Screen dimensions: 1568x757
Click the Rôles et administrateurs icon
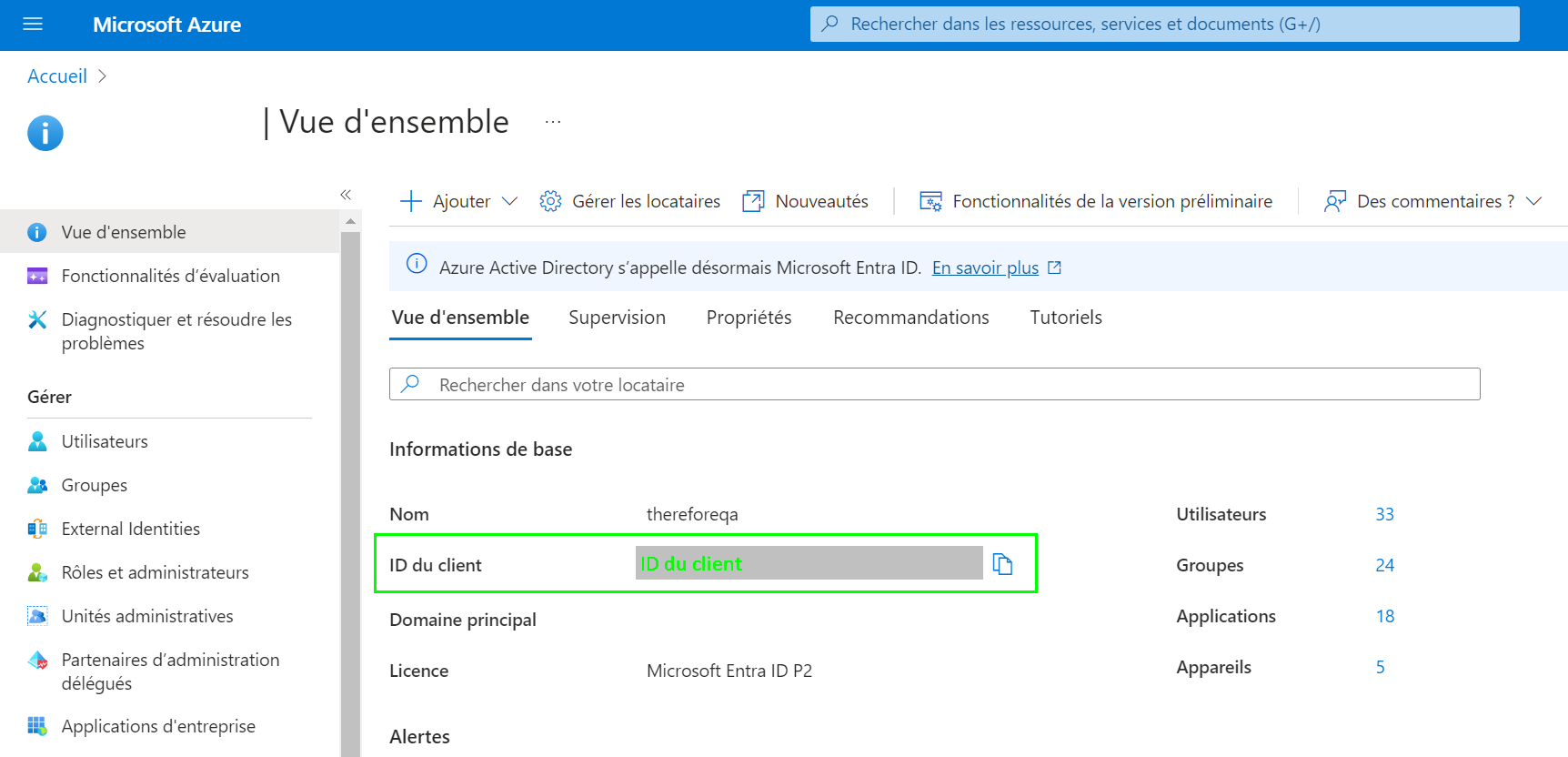click(37, 572)
